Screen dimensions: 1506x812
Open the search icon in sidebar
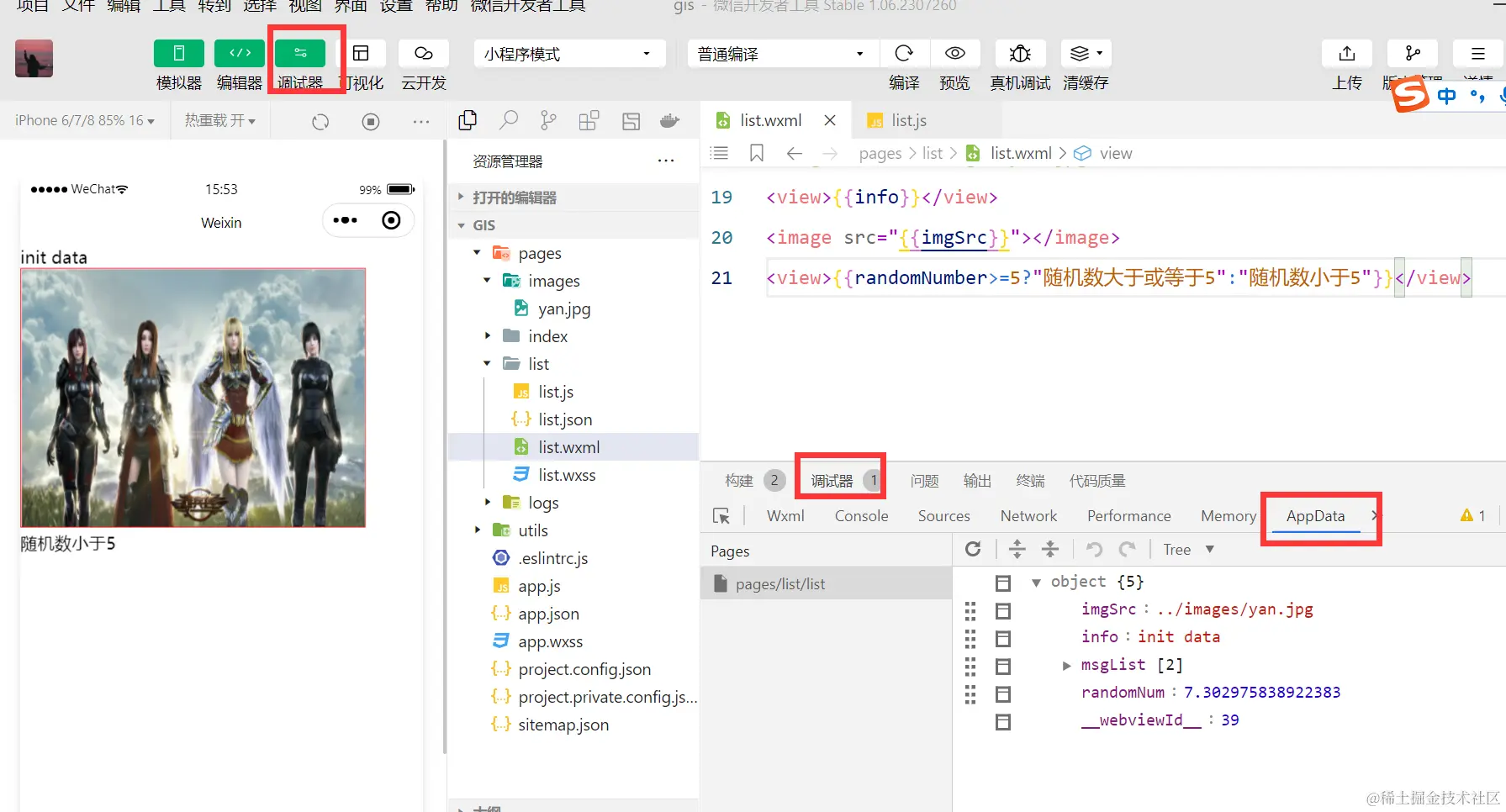[x=508, y=121]
